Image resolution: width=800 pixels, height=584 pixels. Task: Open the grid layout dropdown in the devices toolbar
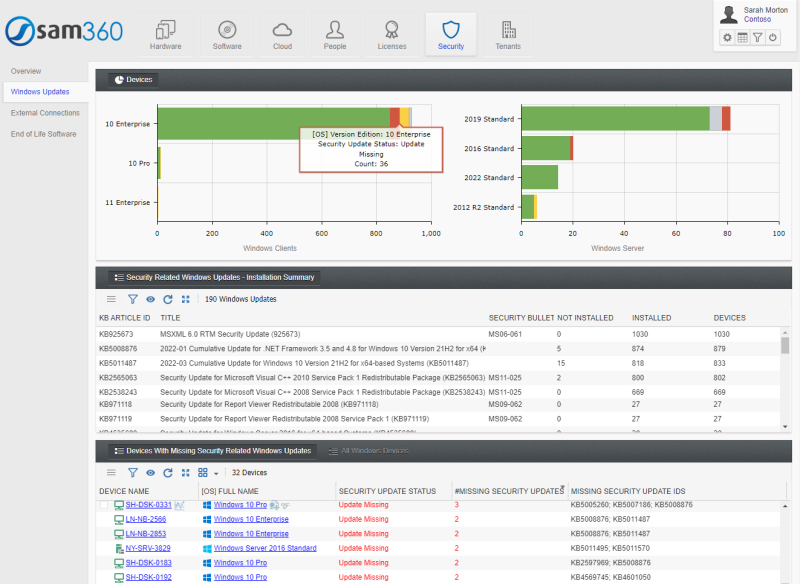point(208,472)
